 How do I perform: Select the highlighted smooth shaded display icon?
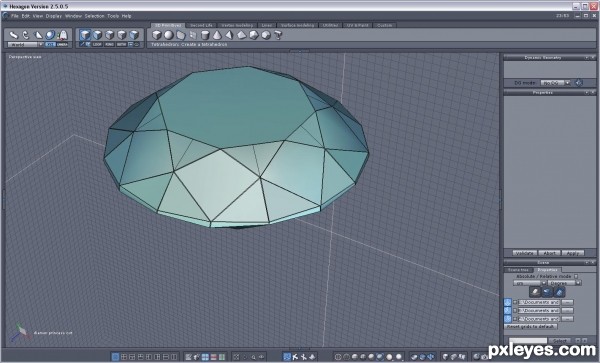(380, 357)
